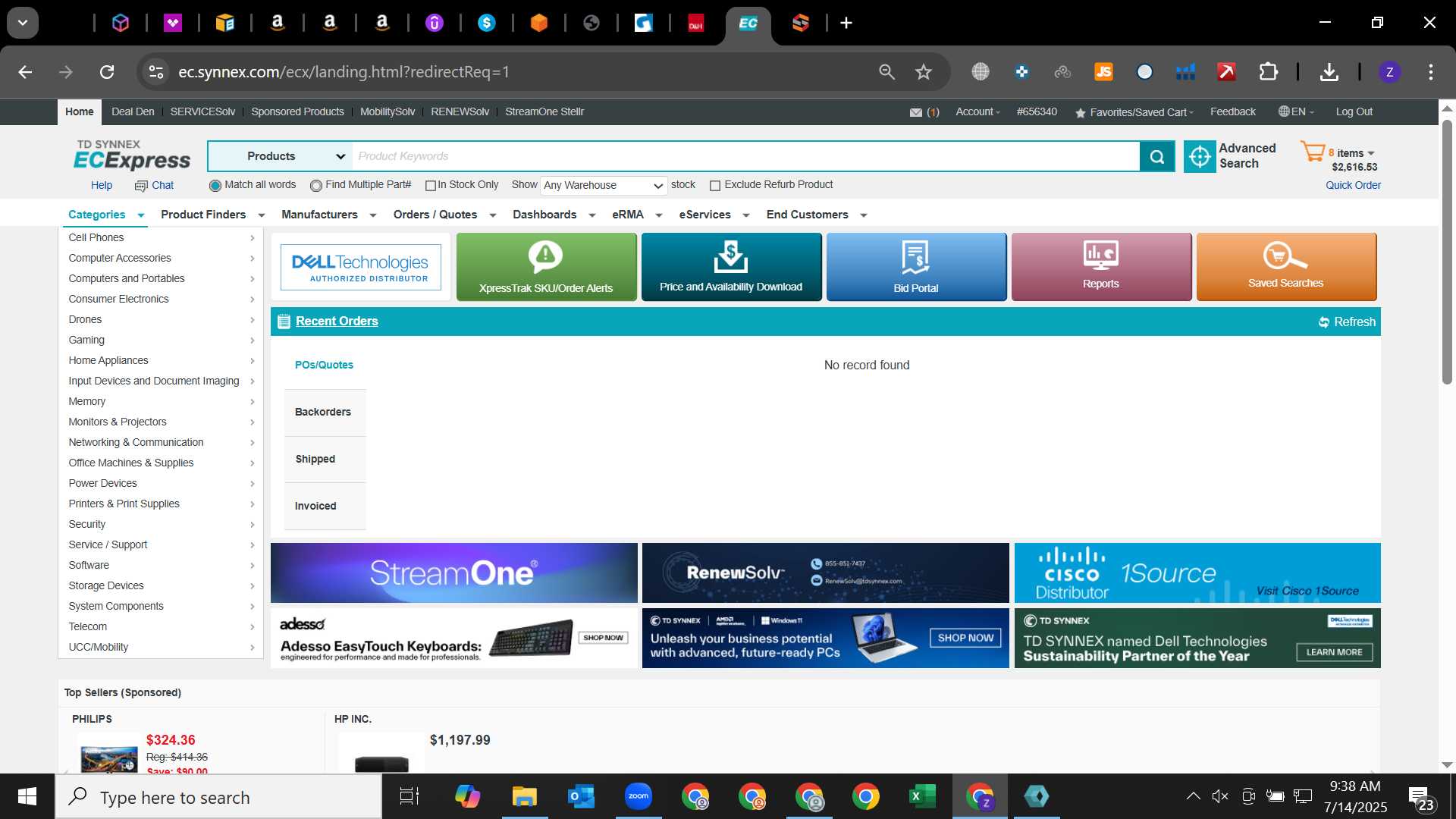Open the Categories menu
Viewport: 1456px width, 819px height.
[x=106, y=215]
